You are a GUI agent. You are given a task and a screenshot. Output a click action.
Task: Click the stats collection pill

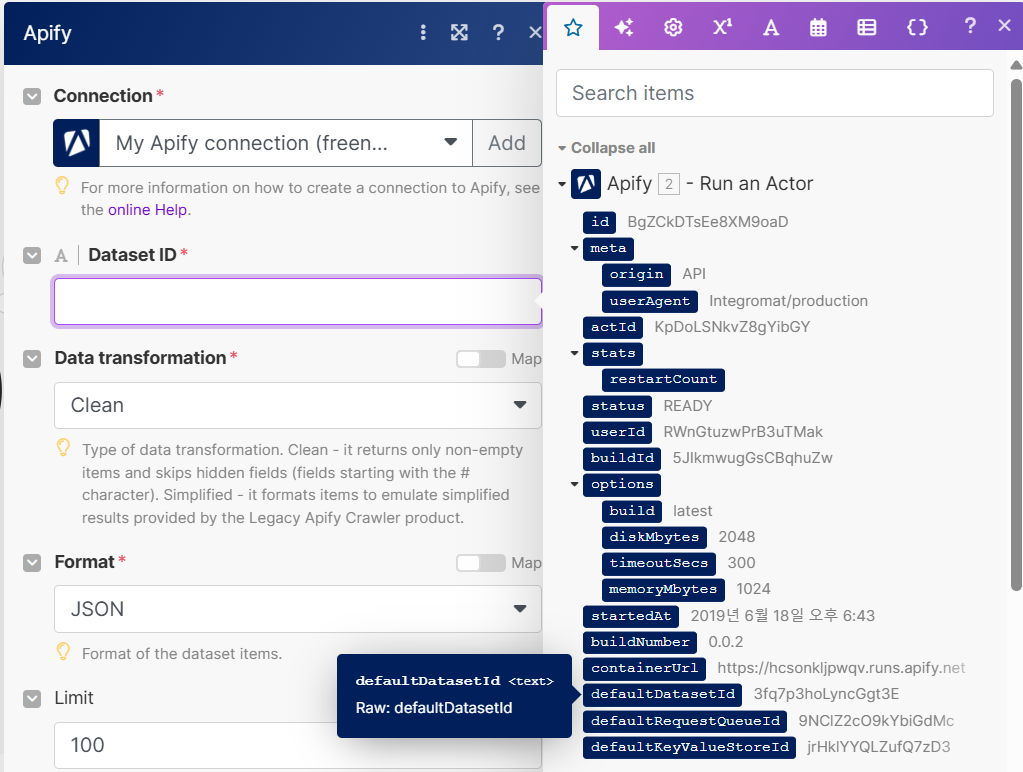click(613, 354)
